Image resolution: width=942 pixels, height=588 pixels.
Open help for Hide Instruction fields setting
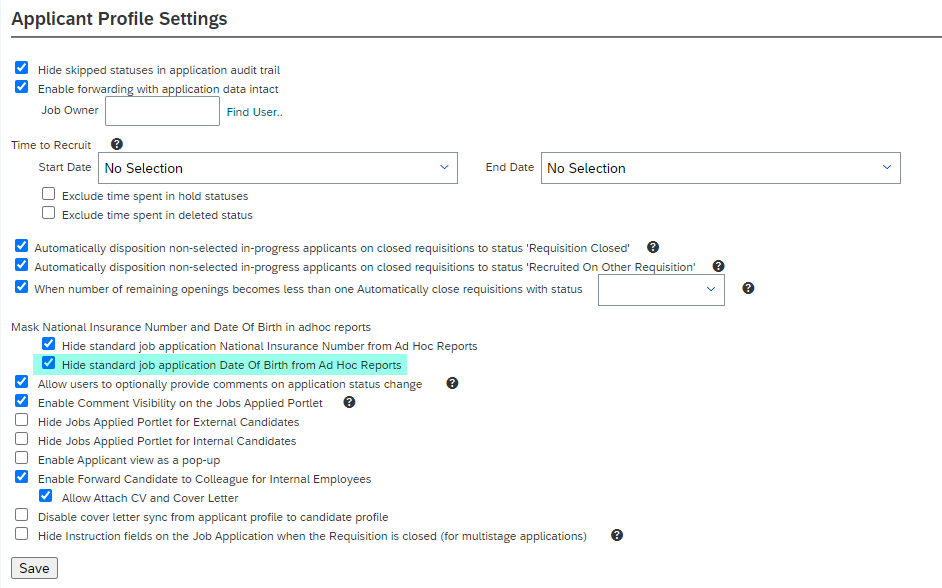coord(617,535)
